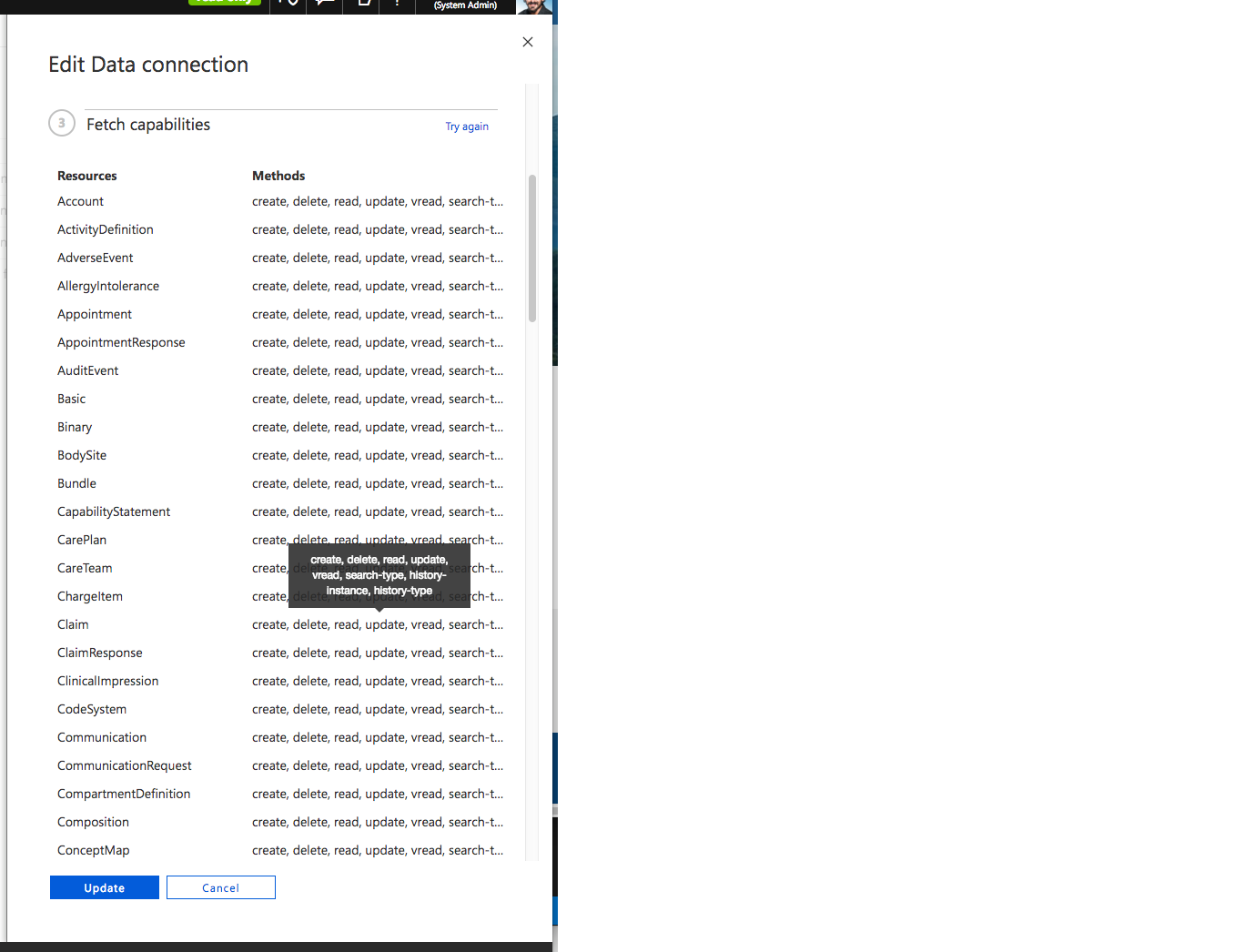Select the CompartmentDefinition resource
1234x952 pixels.
124,794
